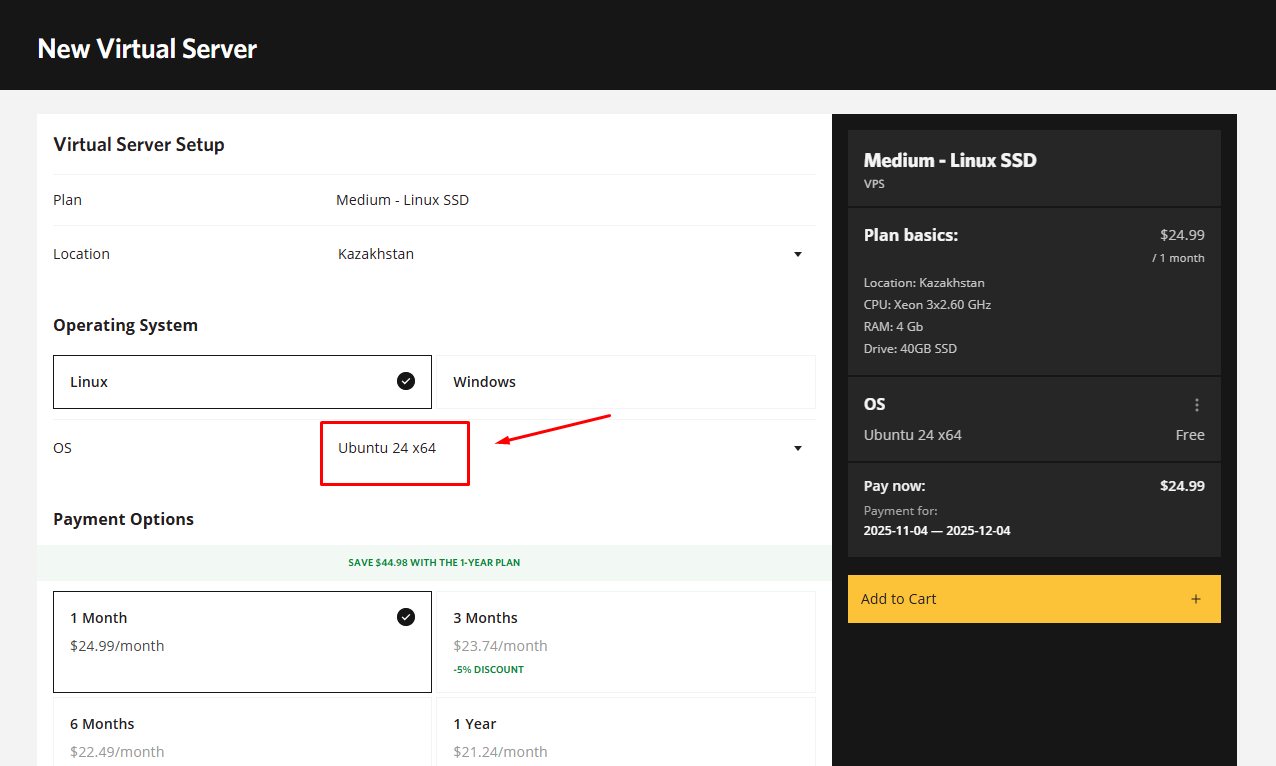
Task: Pick the 6 Months billing period
Action: (x=242, y=735)
